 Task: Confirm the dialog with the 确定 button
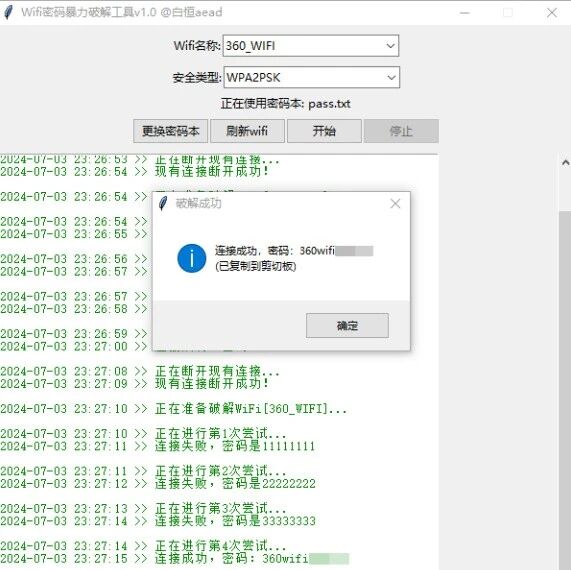pyautogui.click(x=347, y=325)
